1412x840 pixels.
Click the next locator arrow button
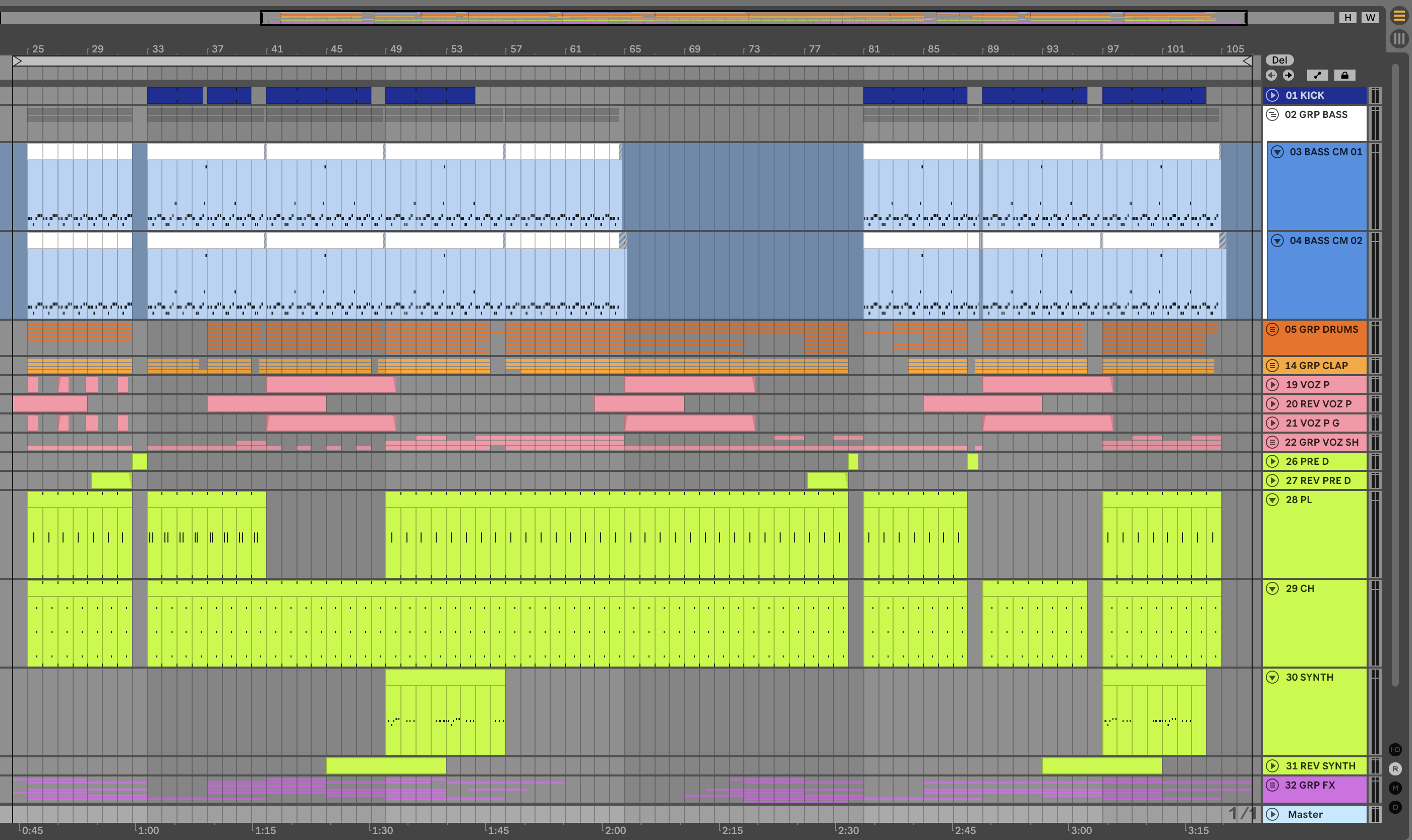pos(1288,75)
